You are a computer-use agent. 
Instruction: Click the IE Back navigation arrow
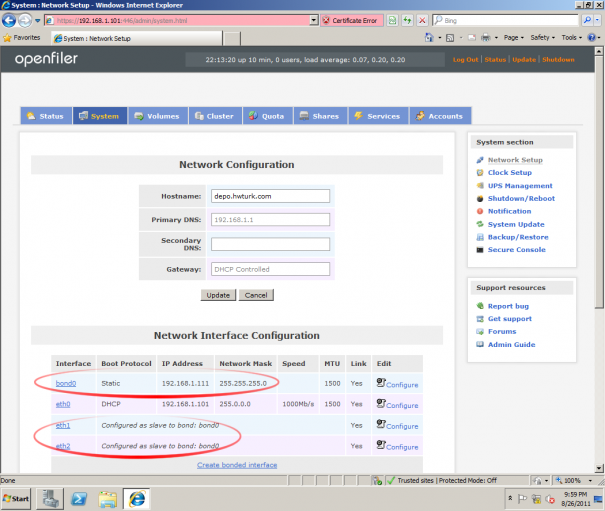coord(9,20)
